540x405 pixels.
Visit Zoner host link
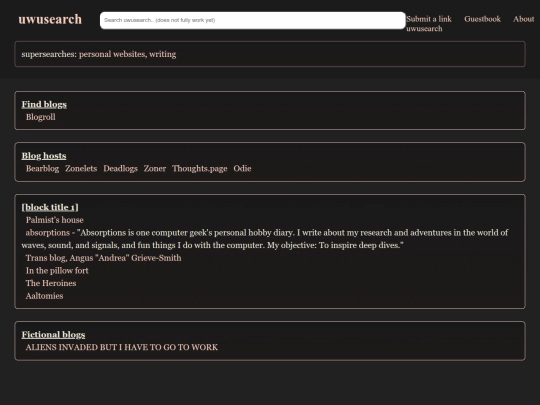coord(155,168)
